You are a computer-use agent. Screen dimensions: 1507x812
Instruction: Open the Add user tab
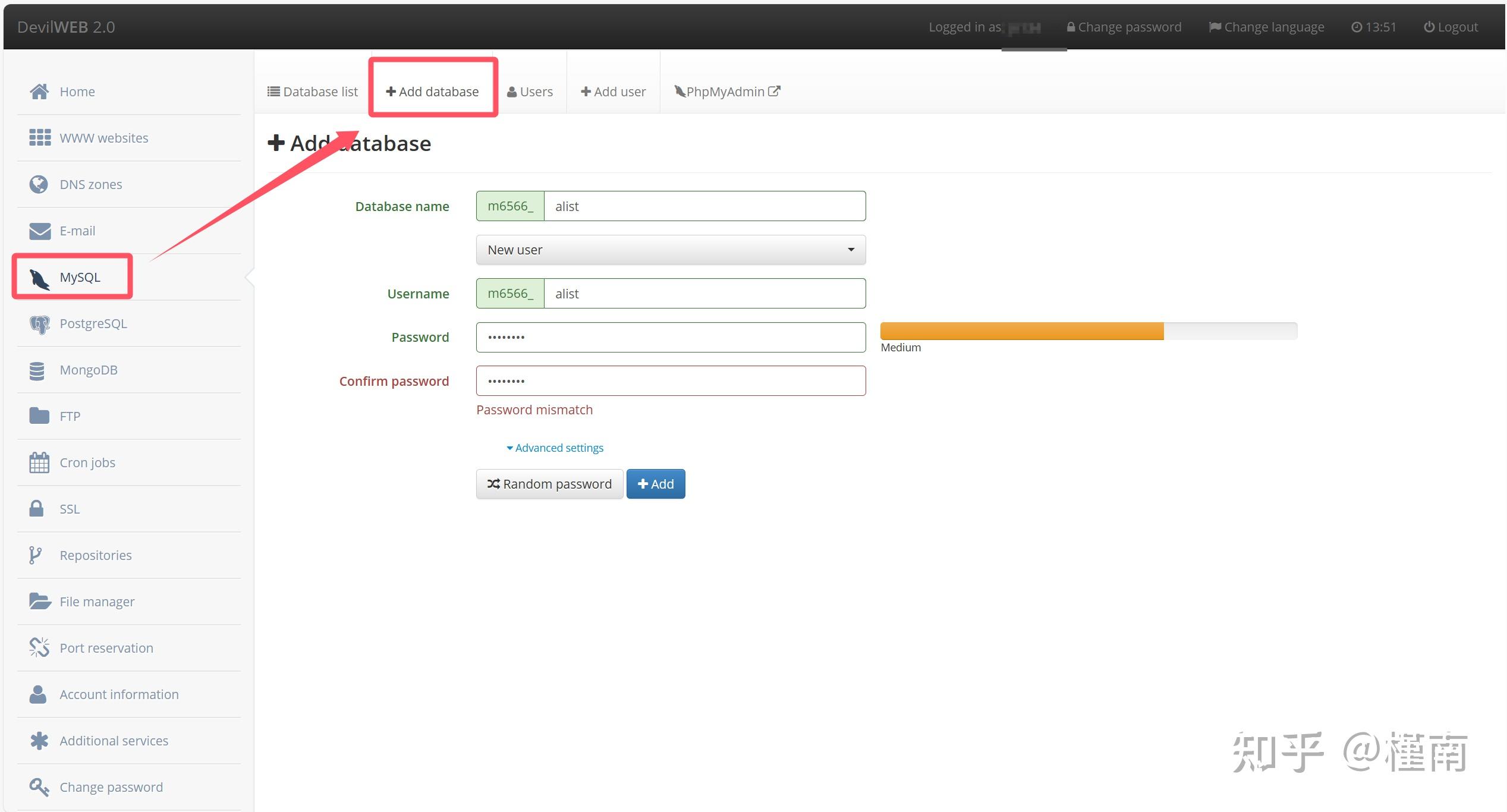click(613, 92)
